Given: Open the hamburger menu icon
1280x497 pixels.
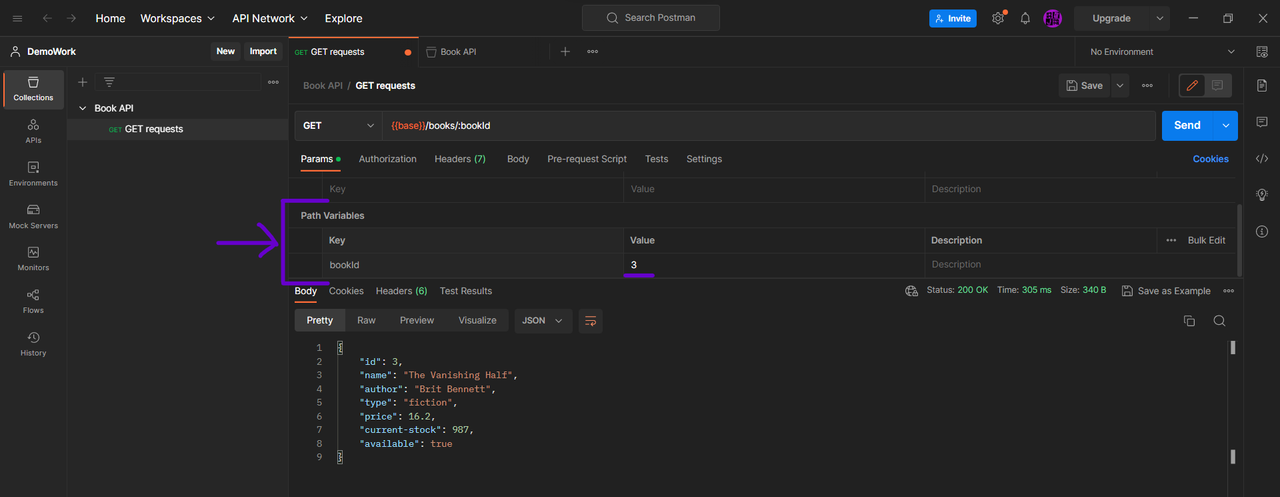Looking at the screenshot, I should point(17,18).
